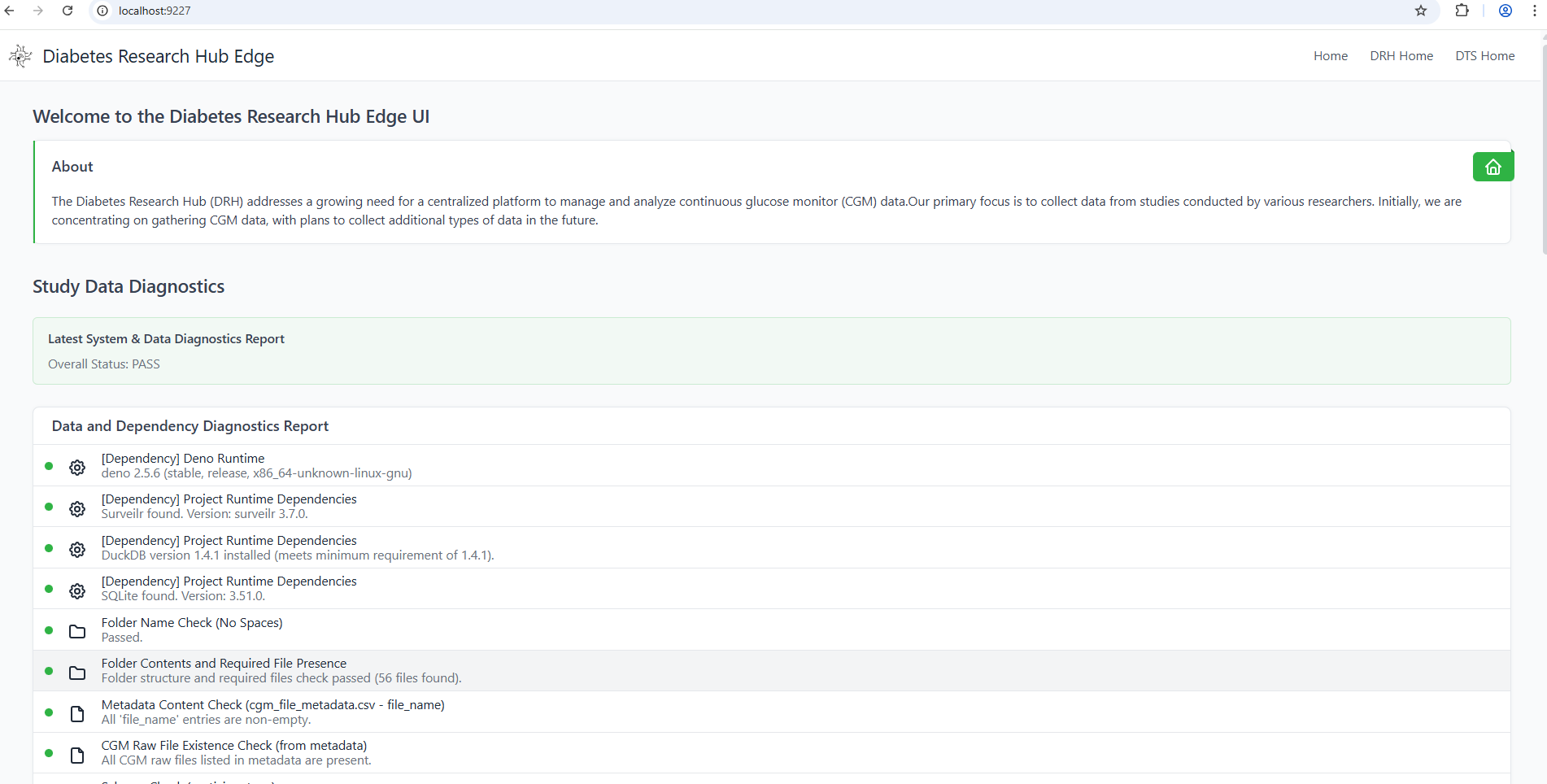Click the gear icon beside DuckDB version entry

pyautogui.click(x=77, y=550)
